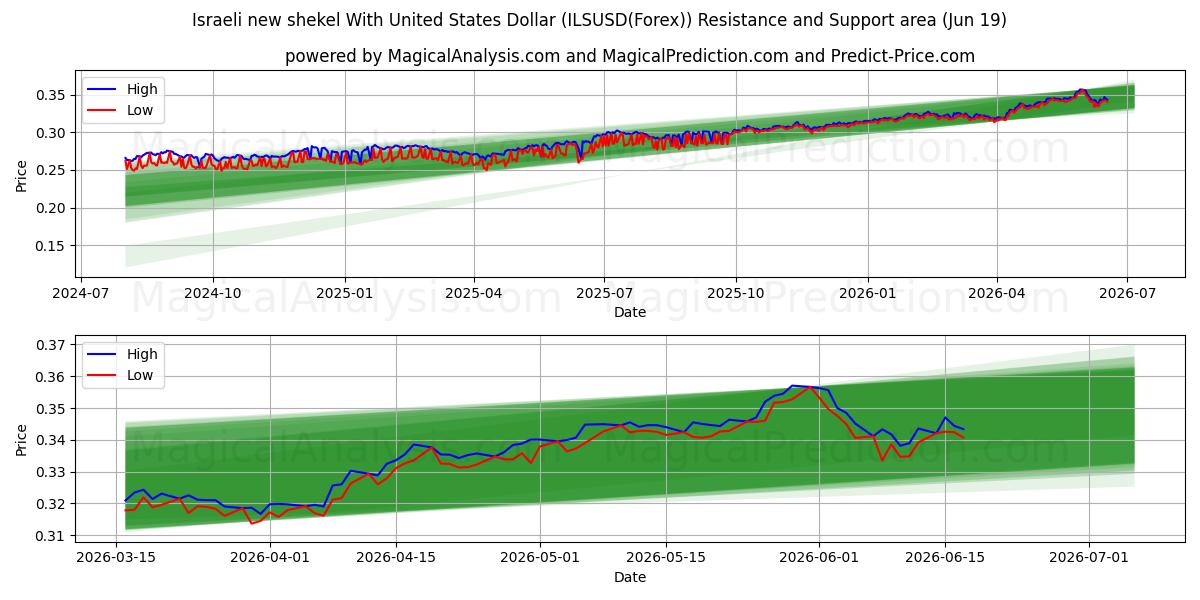Click the 2026-04-15 x-axis label
Screen dimensions: 1200x600
(396, 558)
